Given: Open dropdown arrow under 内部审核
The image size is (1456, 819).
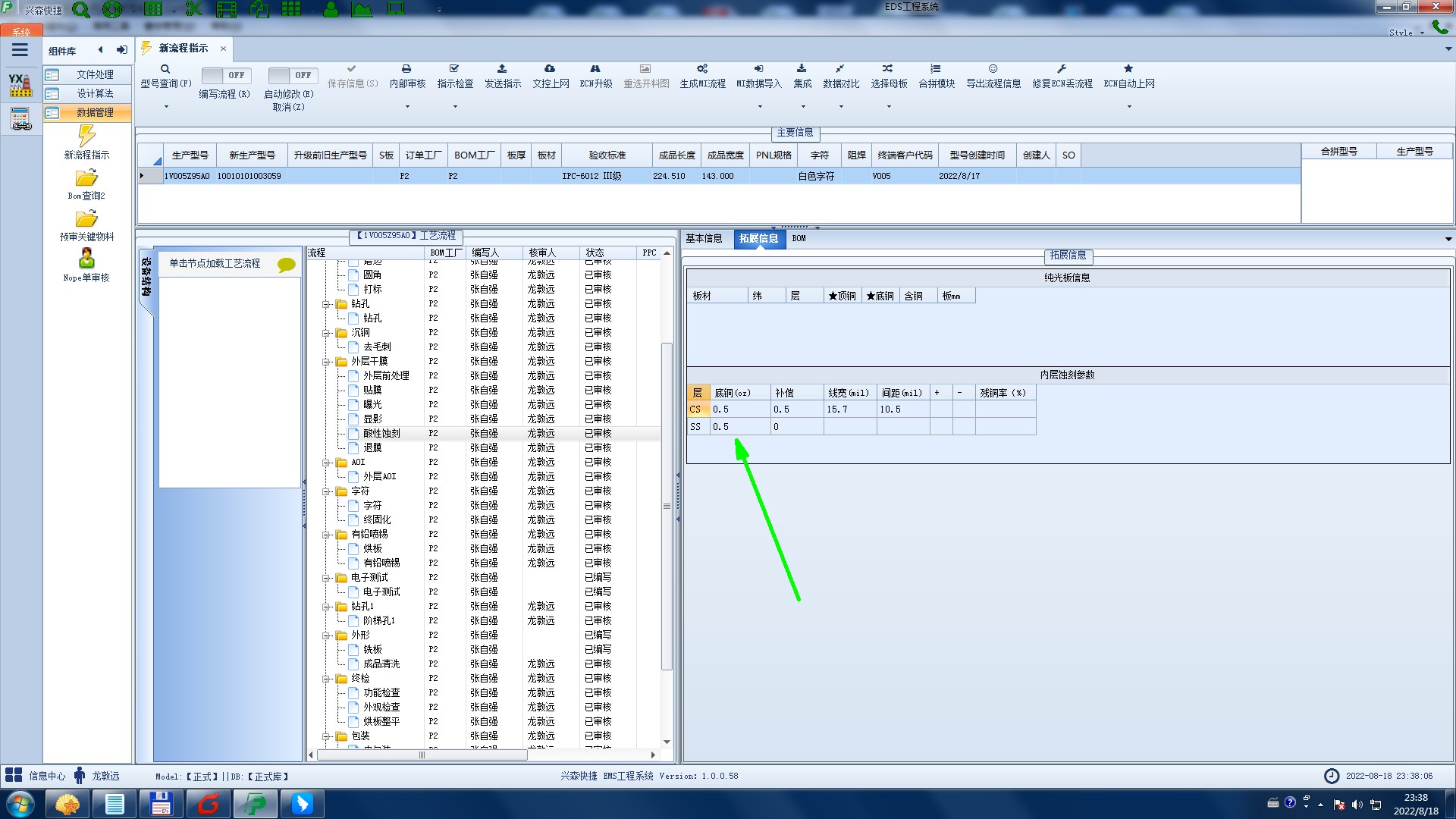Looking at the screenshot, I should click(x=407, y=106).
